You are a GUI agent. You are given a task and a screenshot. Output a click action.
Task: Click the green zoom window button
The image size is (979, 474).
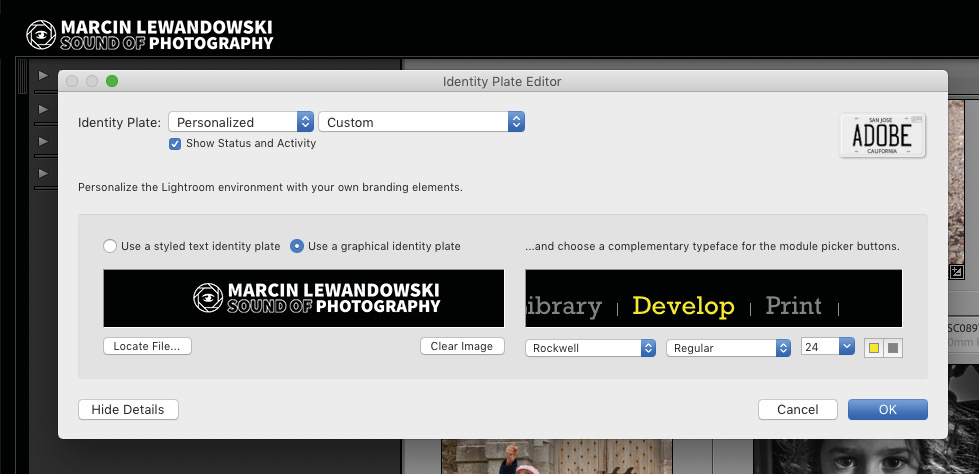coord(112,81)
